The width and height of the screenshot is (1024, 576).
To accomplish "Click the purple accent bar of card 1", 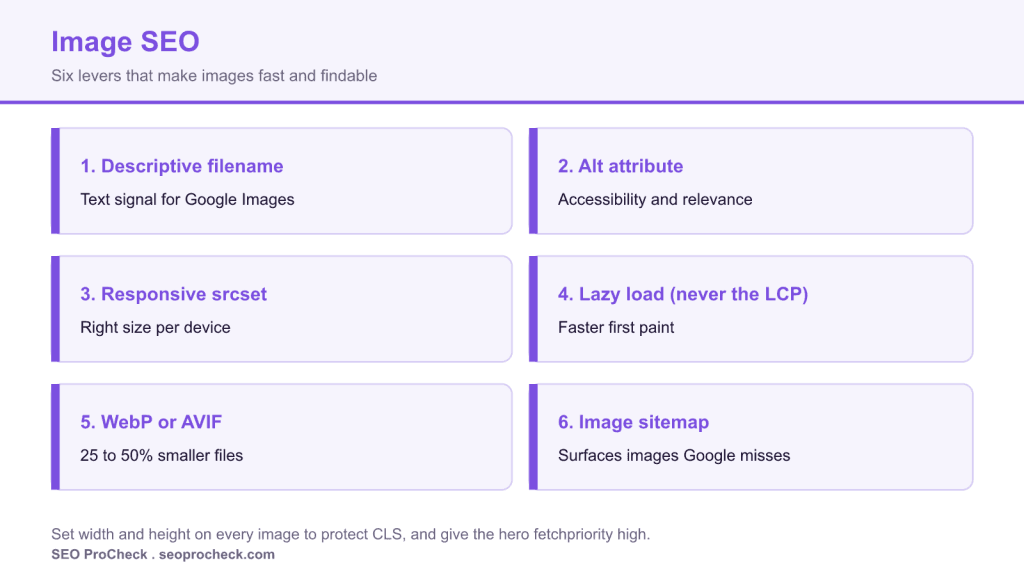I will (56, 181).
